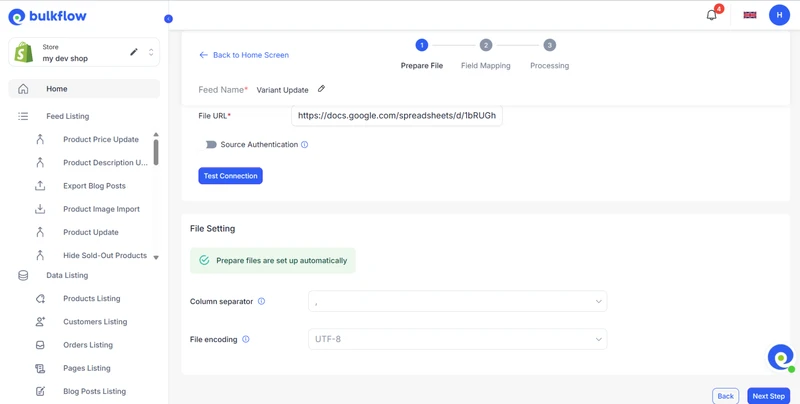Open the Product Price Update feed
The image size is (800, 404).
point(101,139)
